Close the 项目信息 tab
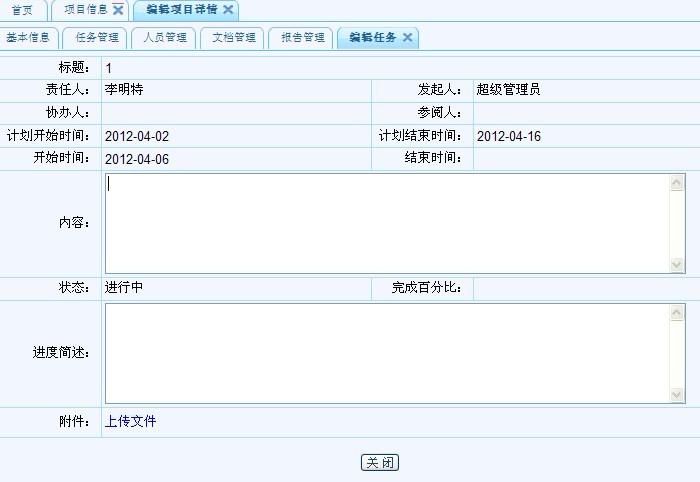Image resolution: width=700 pixels, height=482 pixels. tap(118, 10)
